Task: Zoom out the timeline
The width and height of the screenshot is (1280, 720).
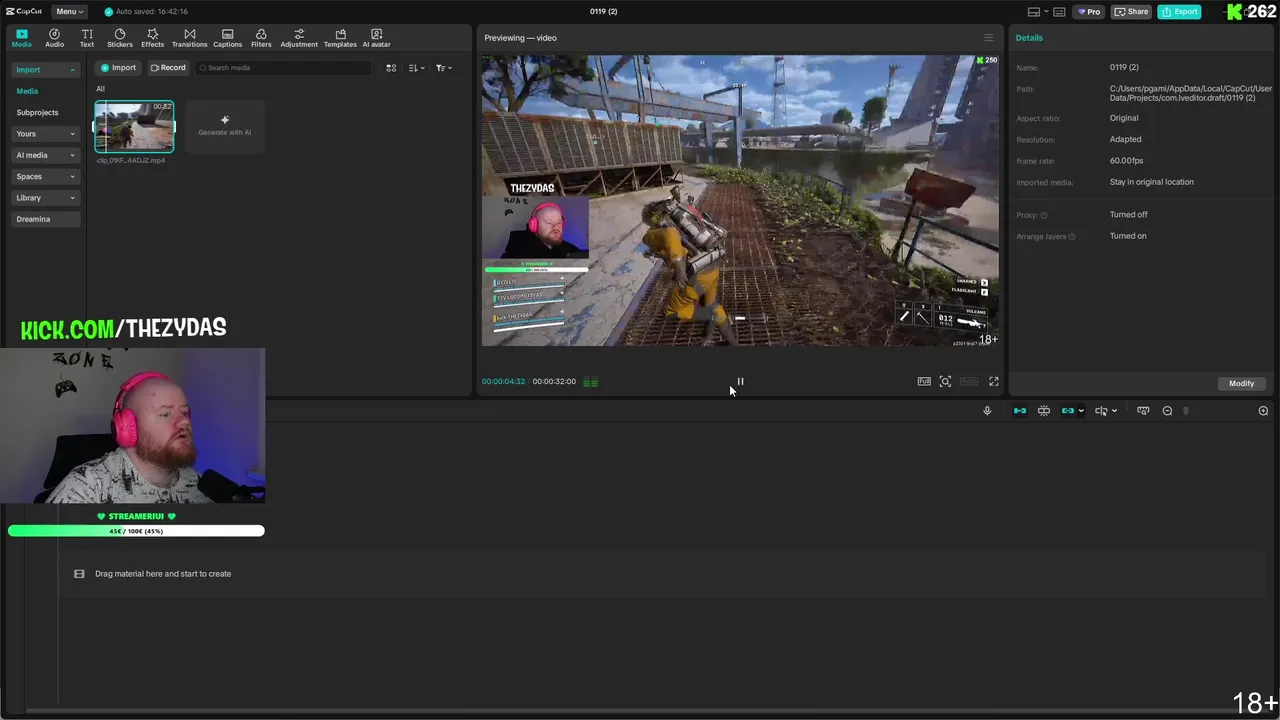Action: (1167, 411)
